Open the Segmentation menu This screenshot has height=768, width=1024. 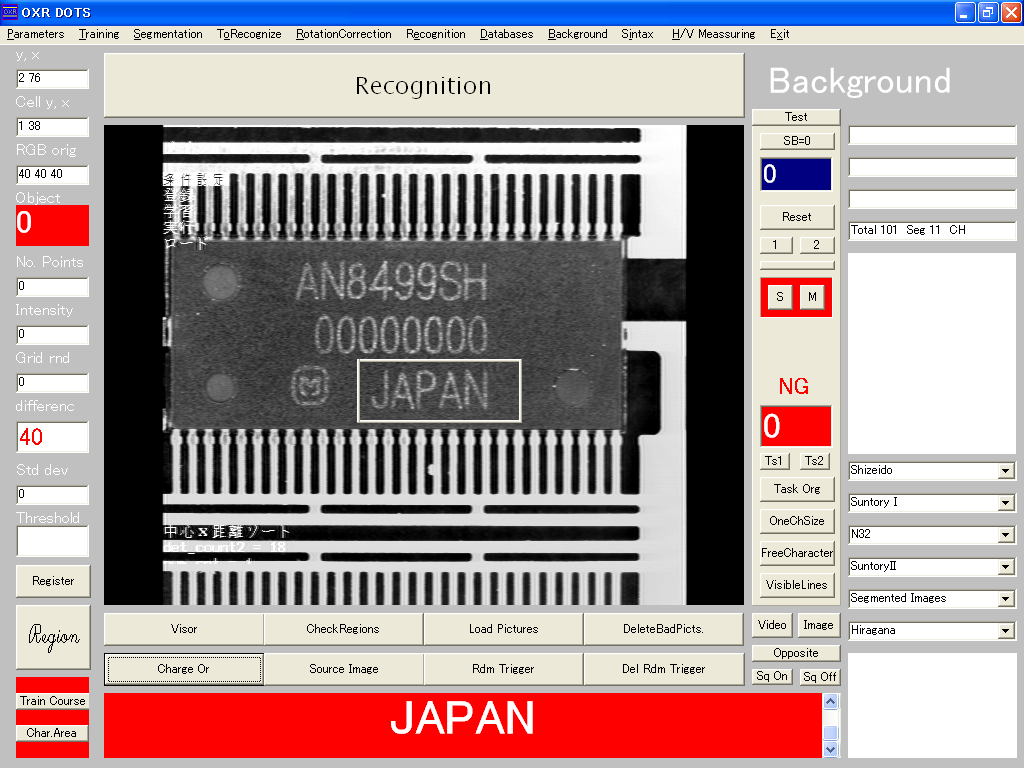(x=168, y=34)
